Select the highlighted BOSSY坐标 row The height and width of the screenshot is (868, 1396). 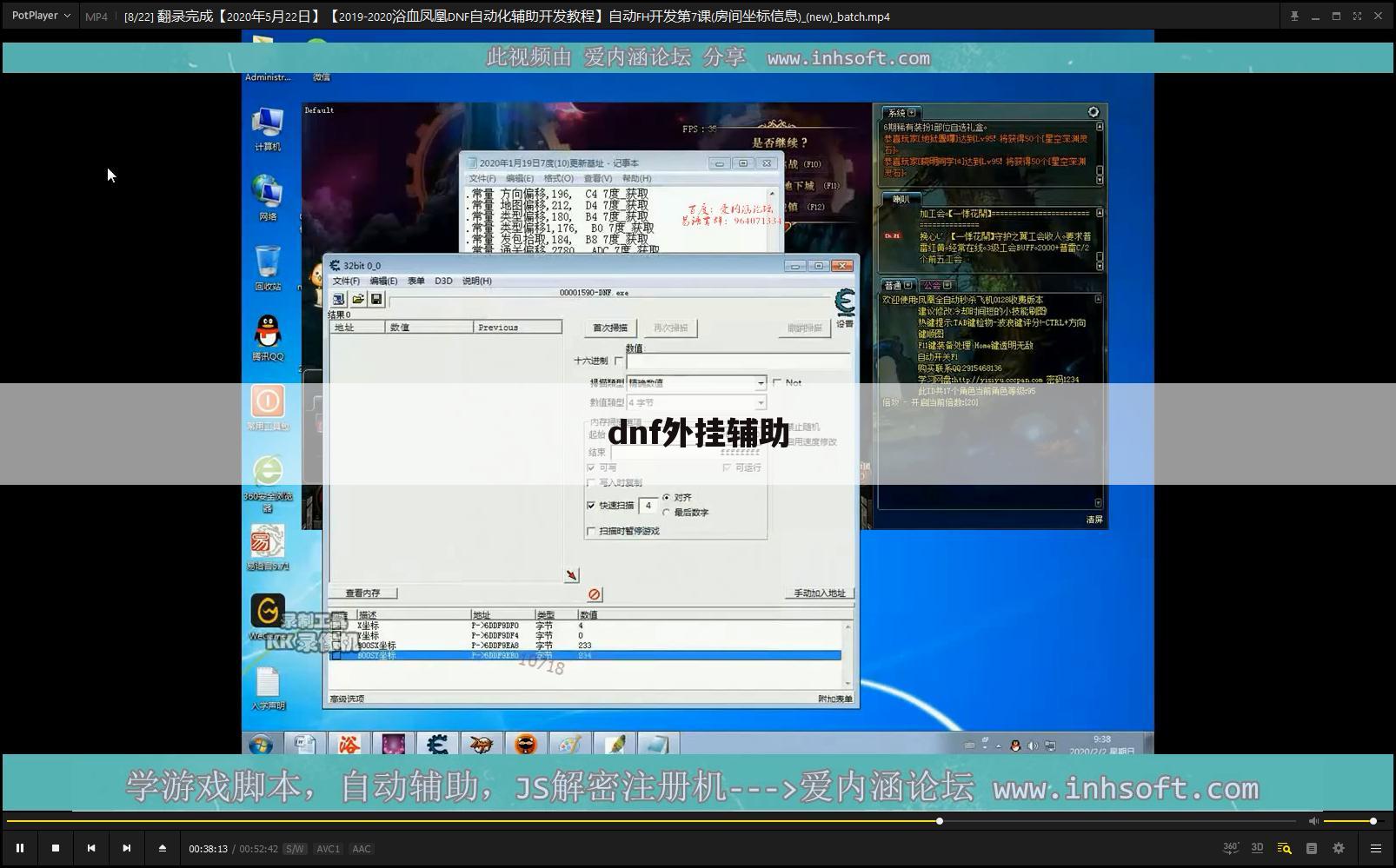click(x=587, y=655)
